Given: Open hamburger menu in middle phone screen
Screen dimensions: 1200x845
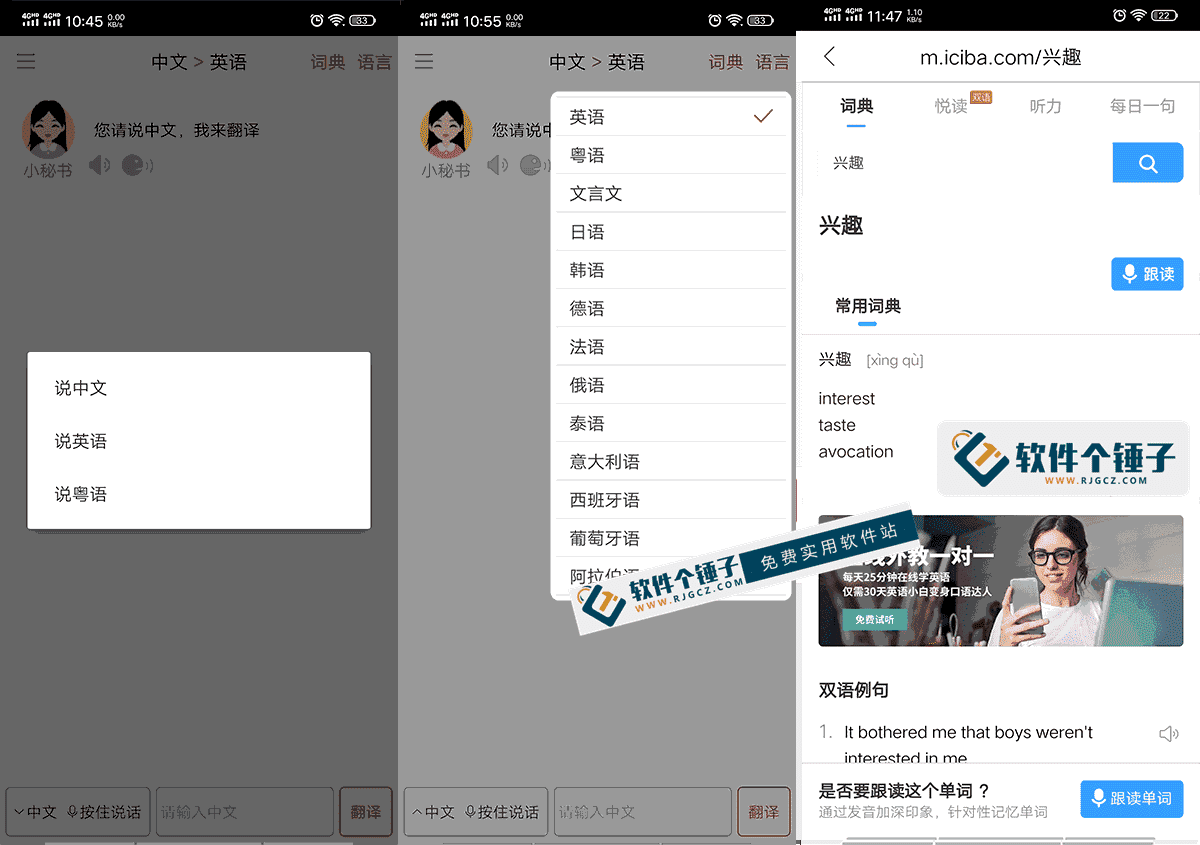Looking at the screenshot, I should (x=424, y=62).
